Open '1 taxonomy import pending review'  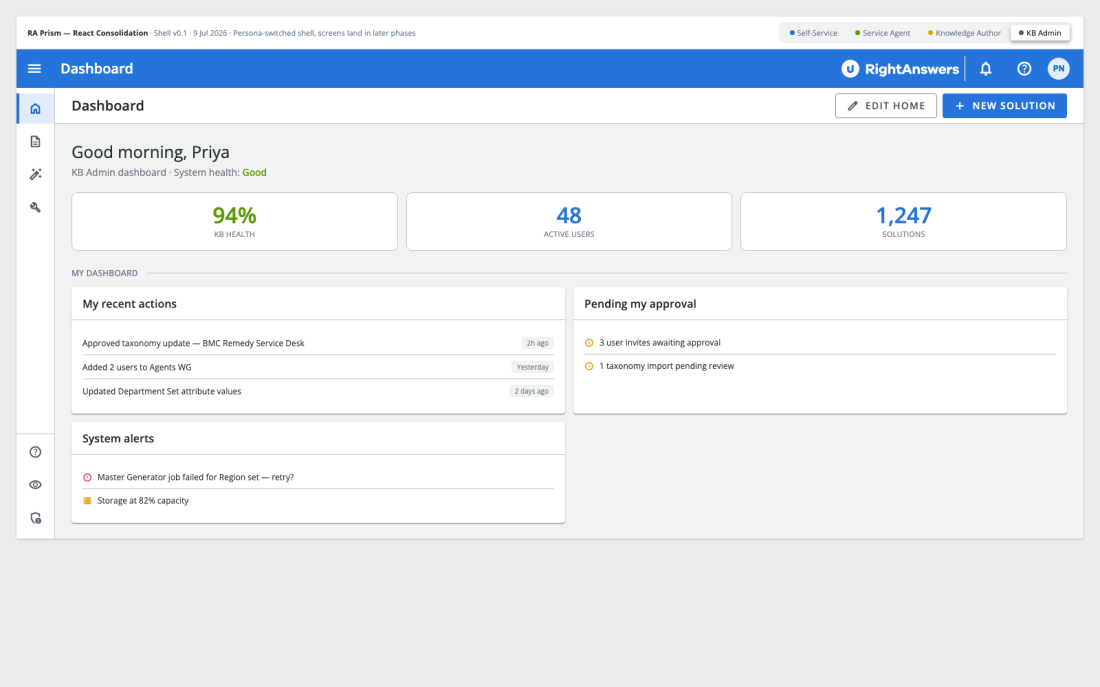(819, 366)
